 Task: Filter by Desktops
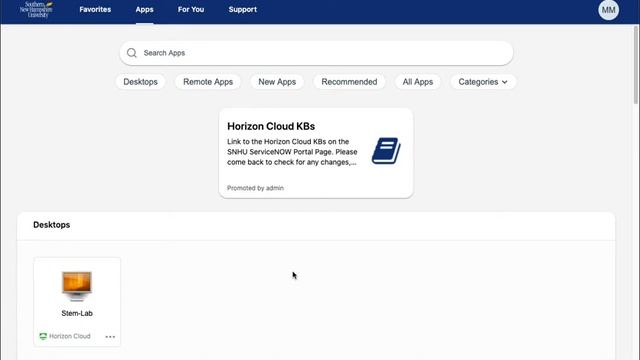pyautogui.click(x=140, y=82)
